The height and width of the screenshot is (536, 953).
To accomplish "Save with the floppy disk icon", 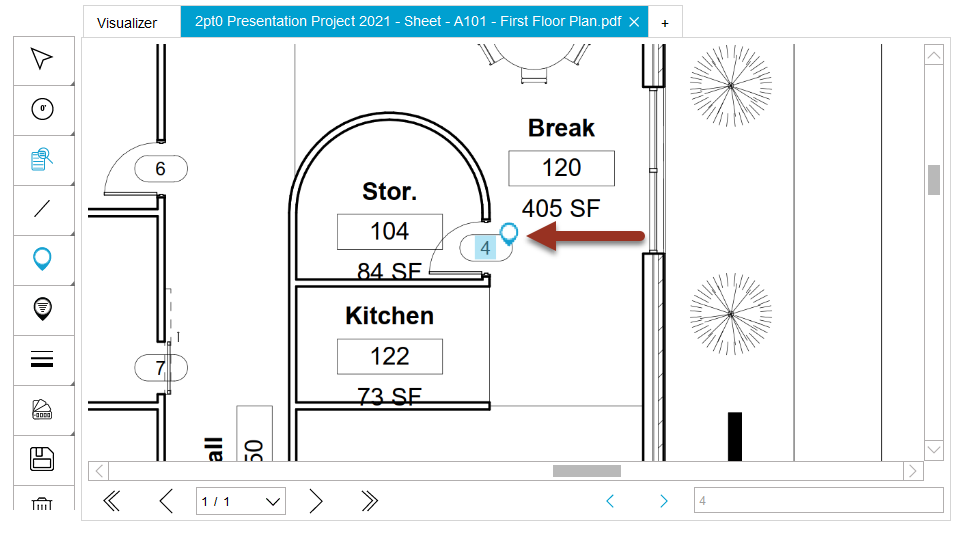I will 42,459.
